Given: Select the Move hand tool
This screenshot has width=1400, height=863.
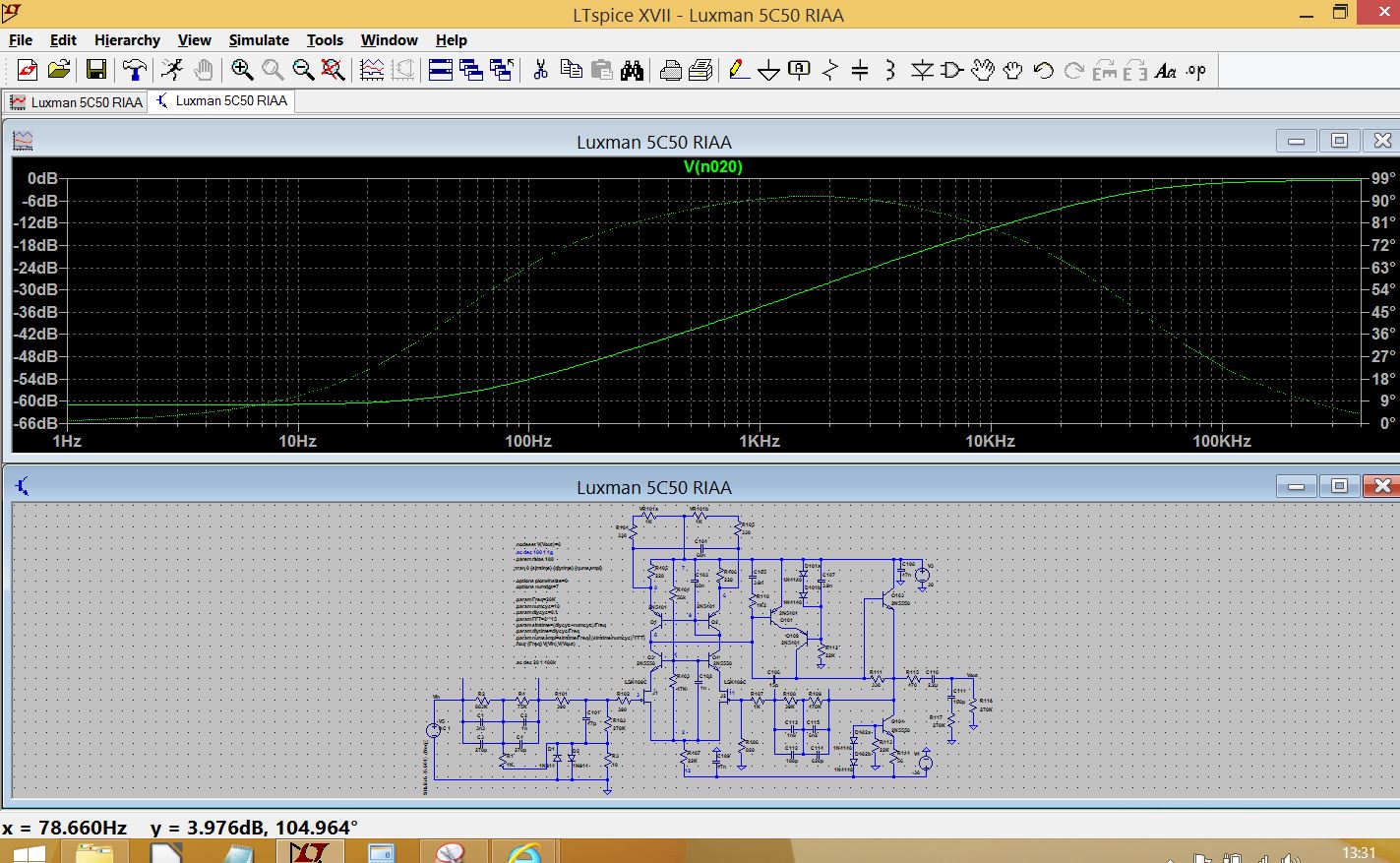Looking at the screenshot, I should click(983, 70).
